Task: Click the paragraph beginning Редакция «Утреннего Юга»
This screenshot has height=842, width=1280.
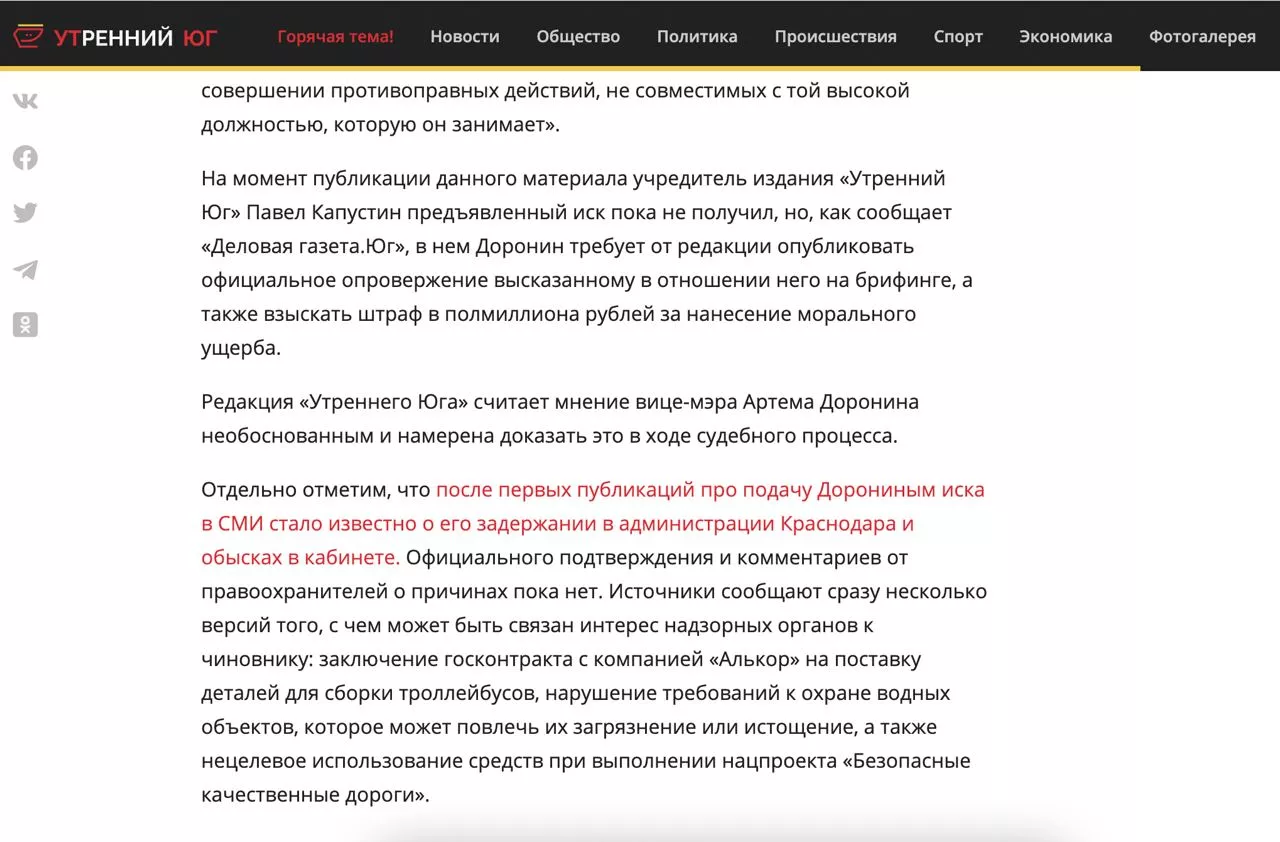Action: coord(560,419)
